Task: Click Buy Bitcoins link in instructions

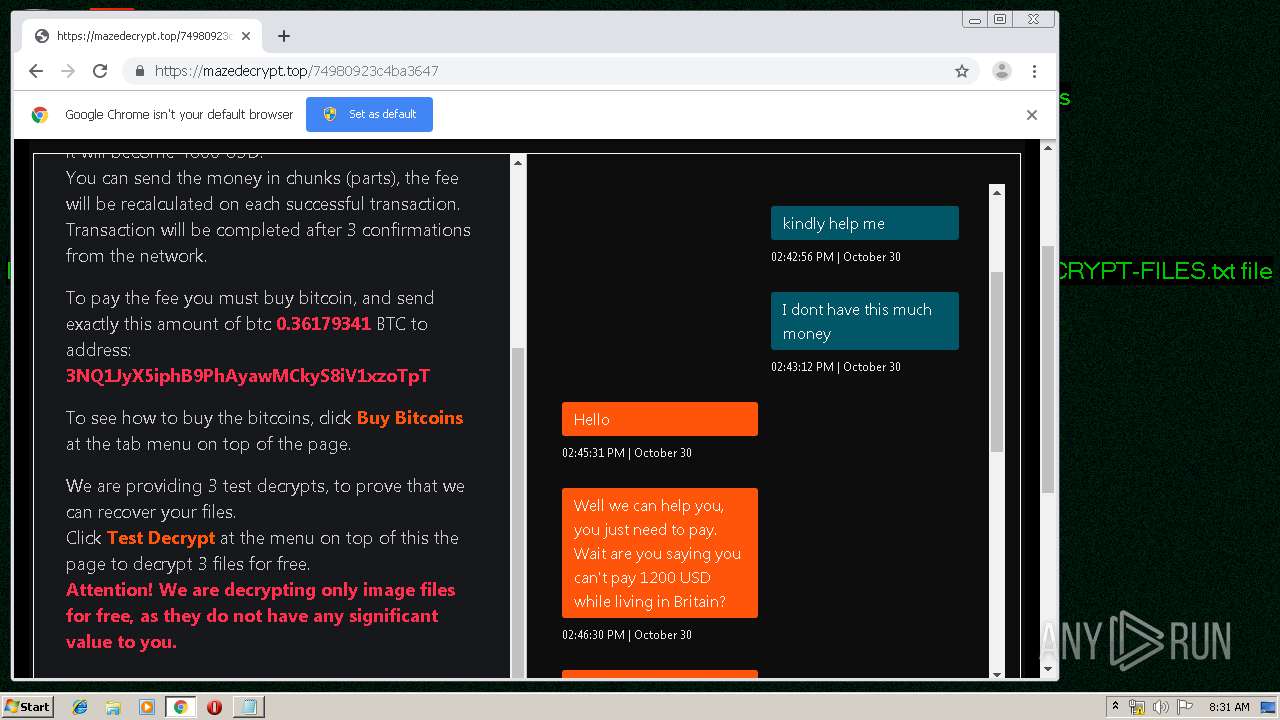Action: [410, 418]
